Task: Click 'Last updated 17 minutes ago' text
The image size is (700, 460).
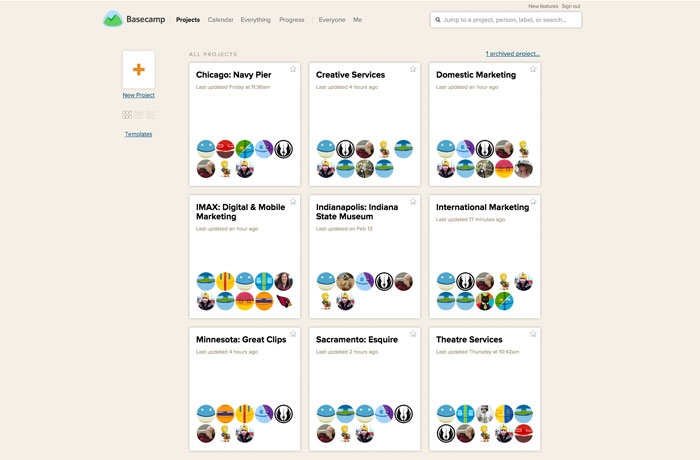Action: (471, 219)
